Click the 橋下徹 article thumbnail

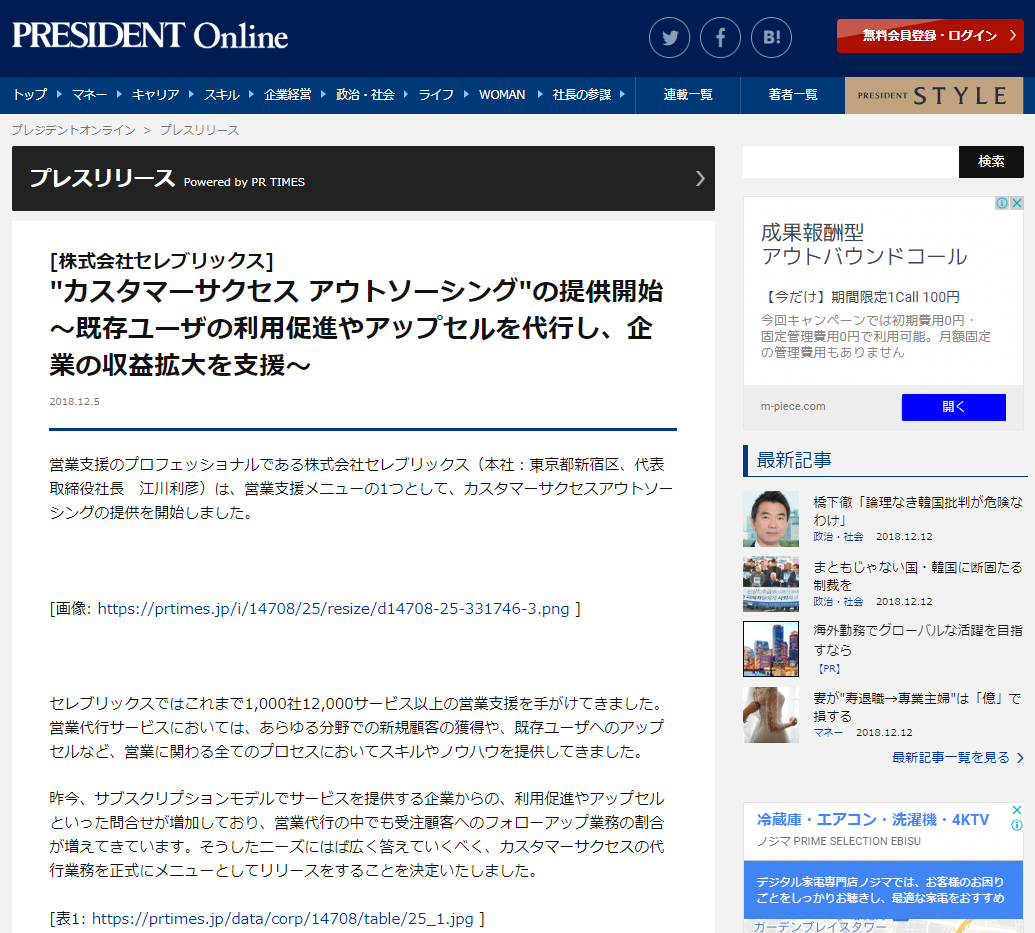[771, 518]
